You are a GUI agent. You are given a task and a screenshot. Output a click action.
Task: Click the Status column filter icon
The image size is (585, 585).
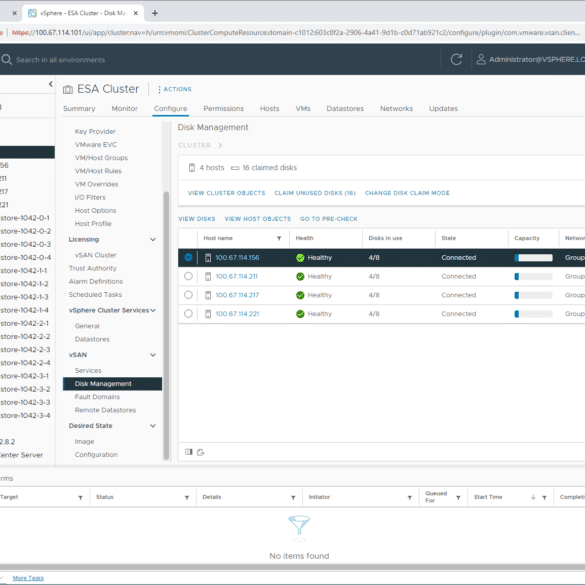(187, 498)
